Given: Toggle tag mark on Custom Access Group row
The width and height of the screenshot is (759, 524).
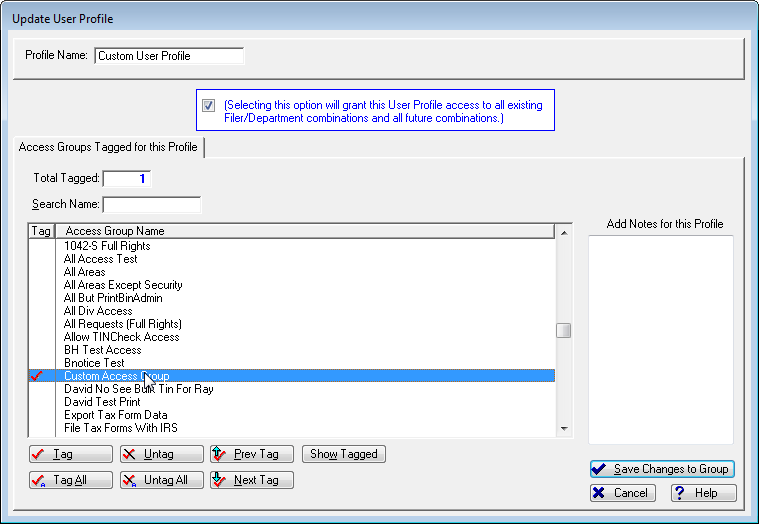Looking at the screenshot, I should coord(38,376).
